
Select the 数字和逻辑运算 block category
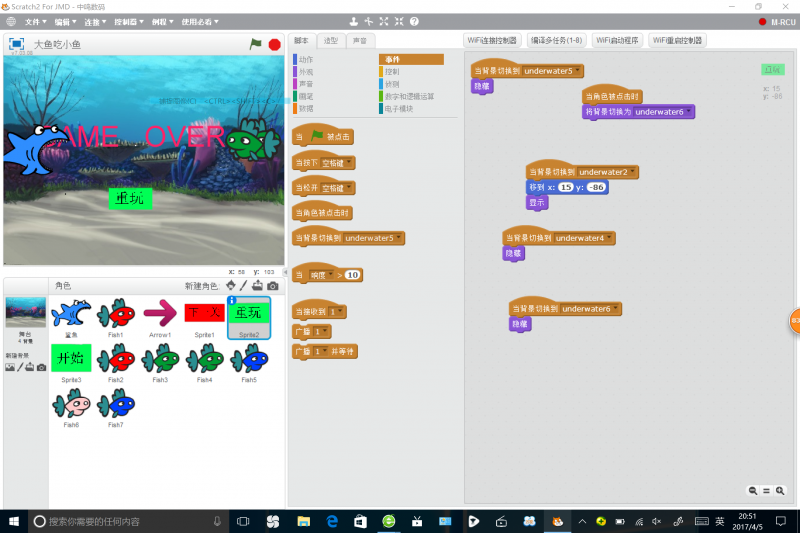coord(409,96)
